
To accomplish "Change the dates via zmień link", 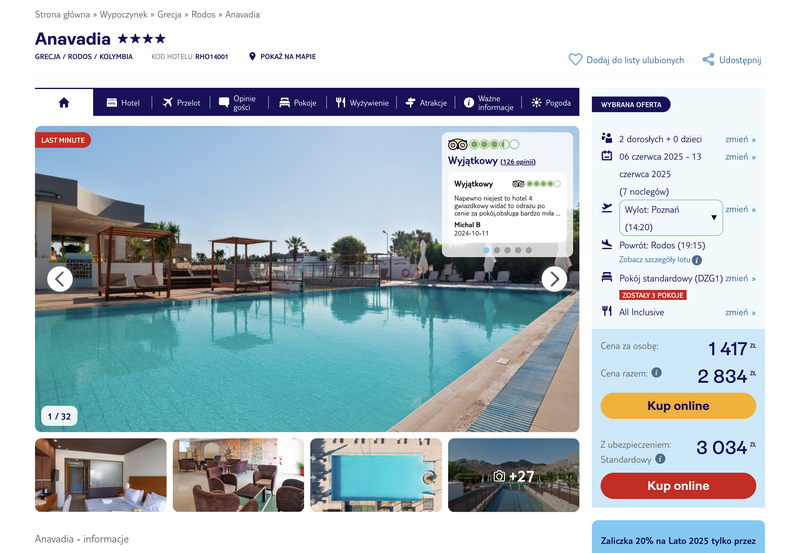I will point(740,157).
